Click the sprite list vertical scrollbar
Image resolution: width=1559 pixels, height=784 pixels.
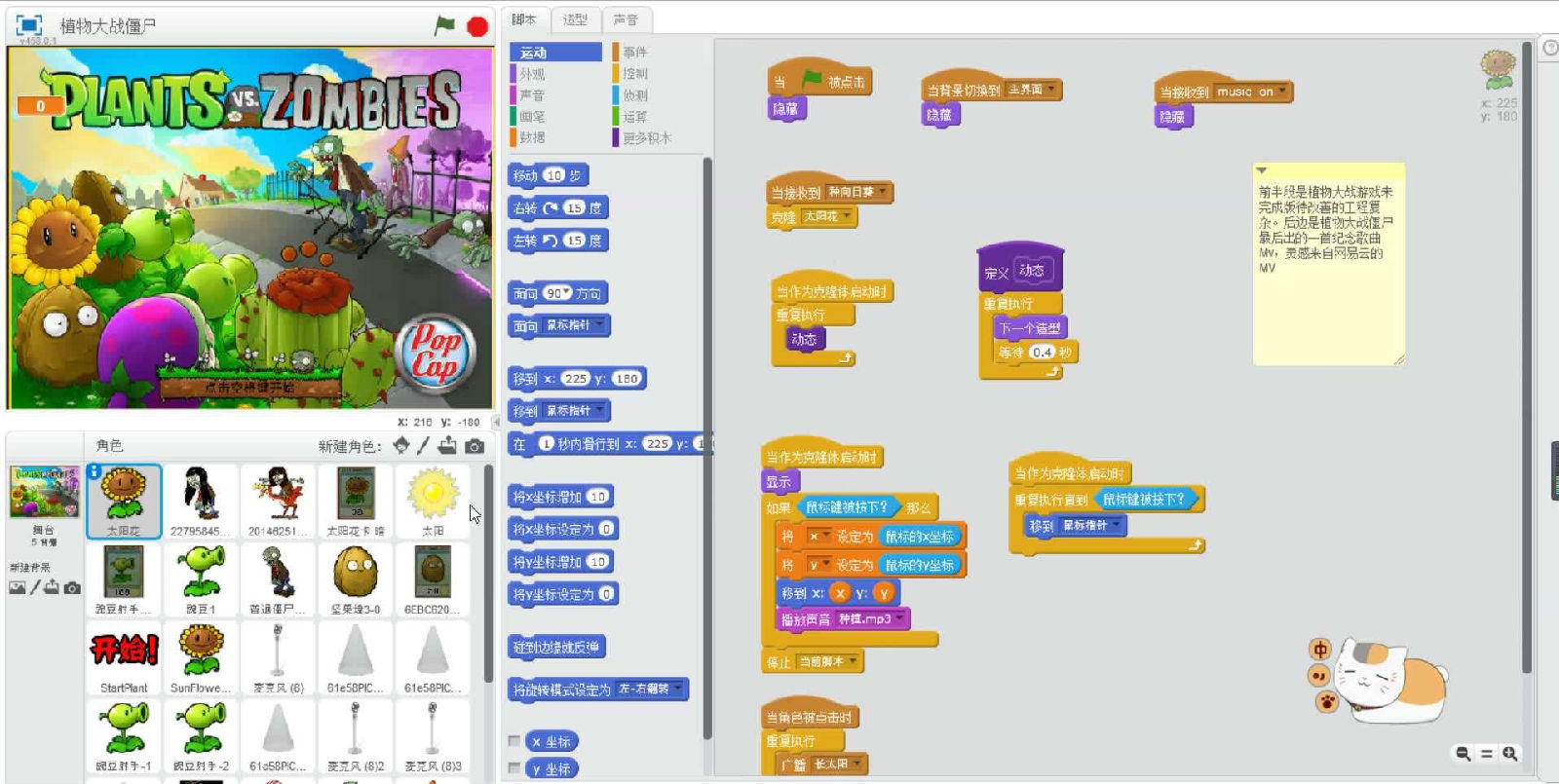pyautogui.click(x=488, y=575)
